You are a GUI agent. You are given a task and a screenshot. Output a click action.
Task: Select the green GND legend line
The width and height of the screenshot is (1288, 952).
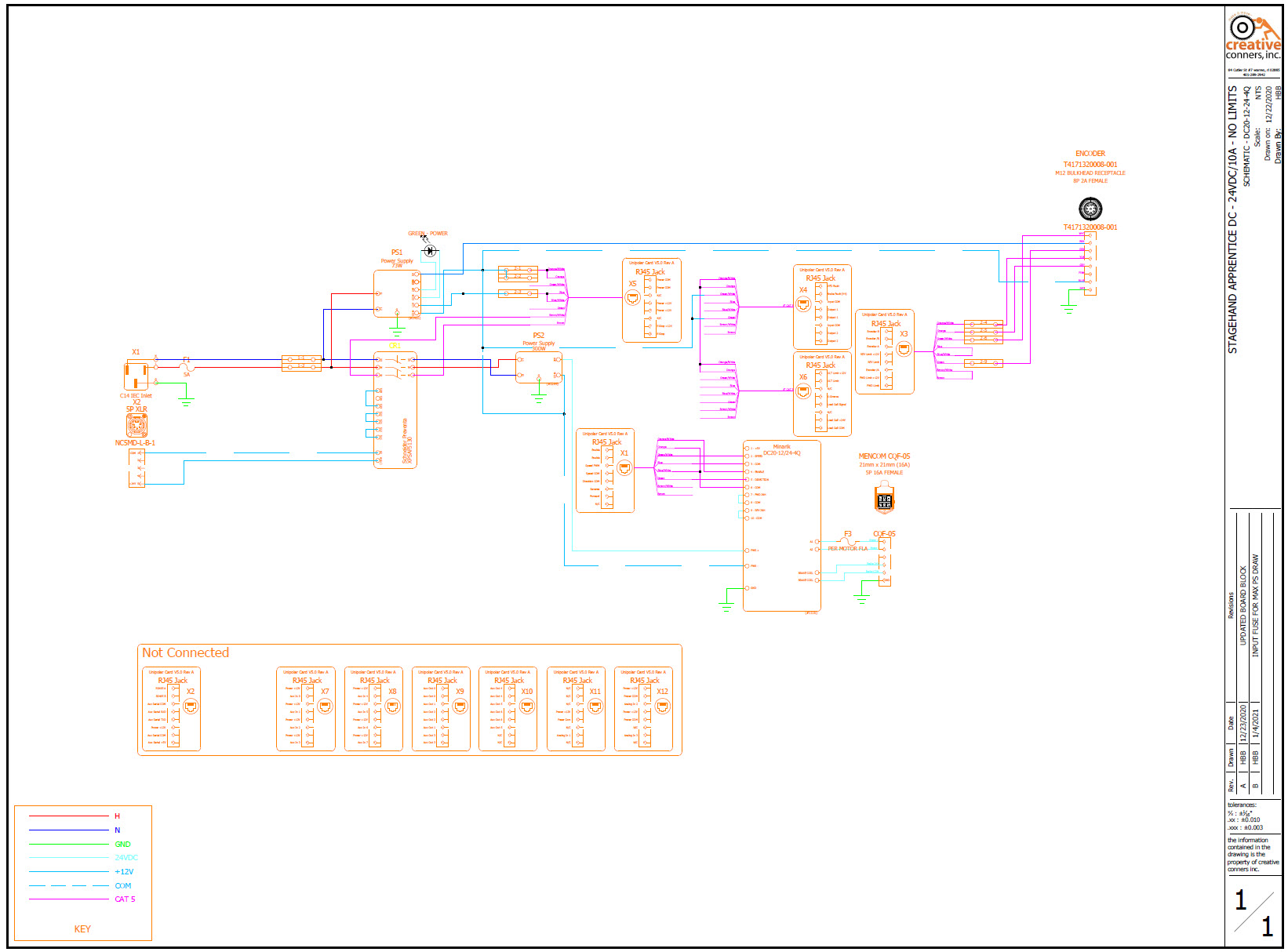(69, 844)
